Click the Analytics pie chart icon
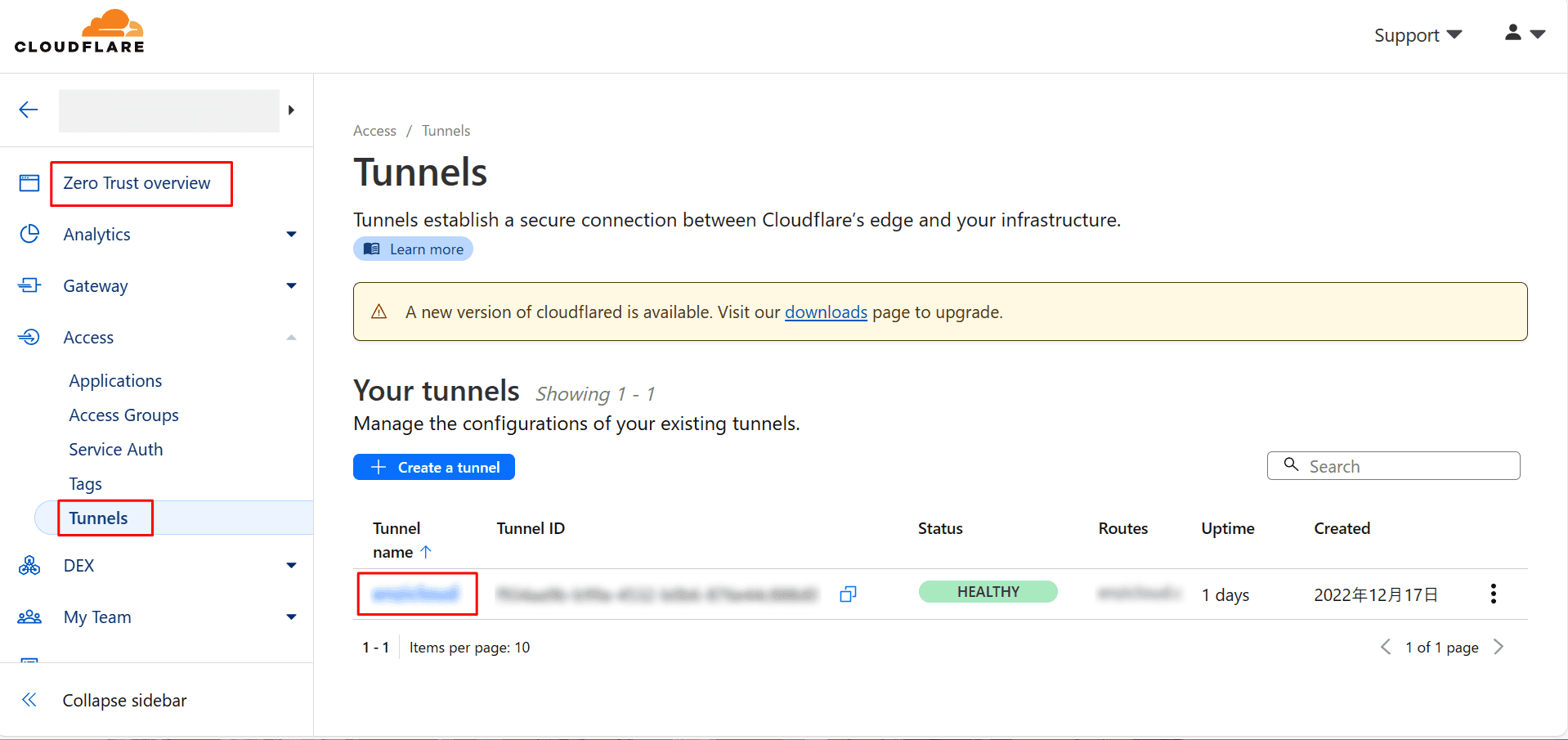The image size is (1568, 740). [29, 234]
